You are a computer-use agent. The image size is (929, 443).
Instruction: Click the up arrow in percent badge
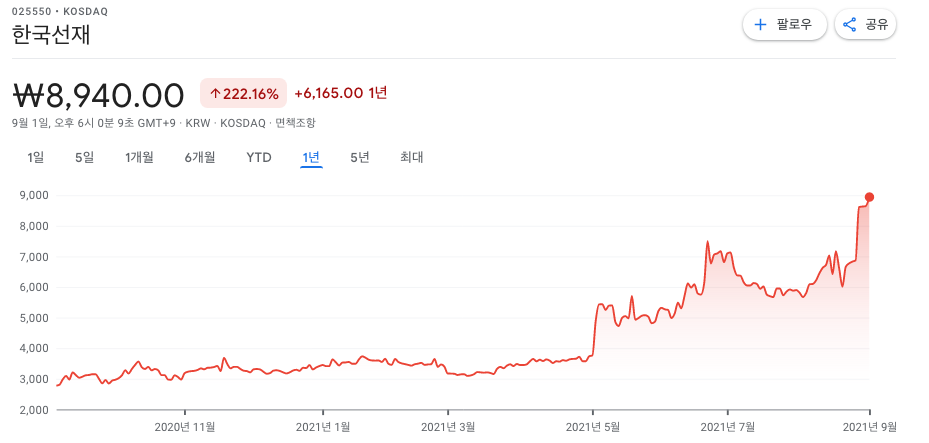[x=215, y=94]
